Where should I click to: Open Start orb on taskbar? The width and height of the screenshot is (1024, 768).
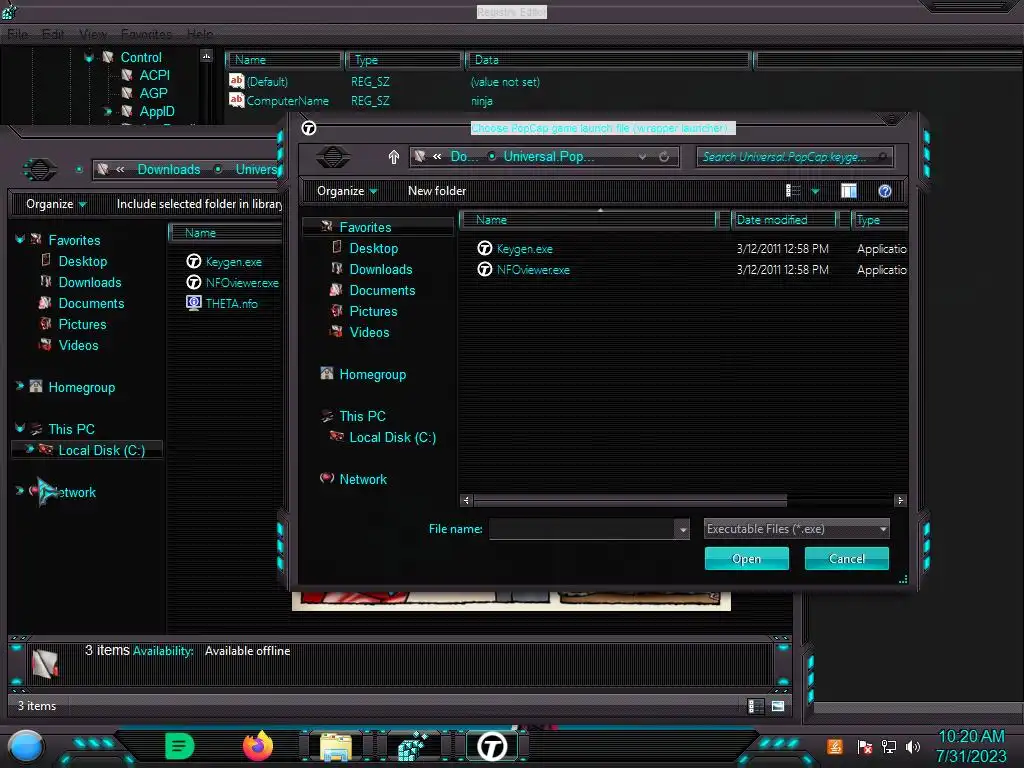26,746
